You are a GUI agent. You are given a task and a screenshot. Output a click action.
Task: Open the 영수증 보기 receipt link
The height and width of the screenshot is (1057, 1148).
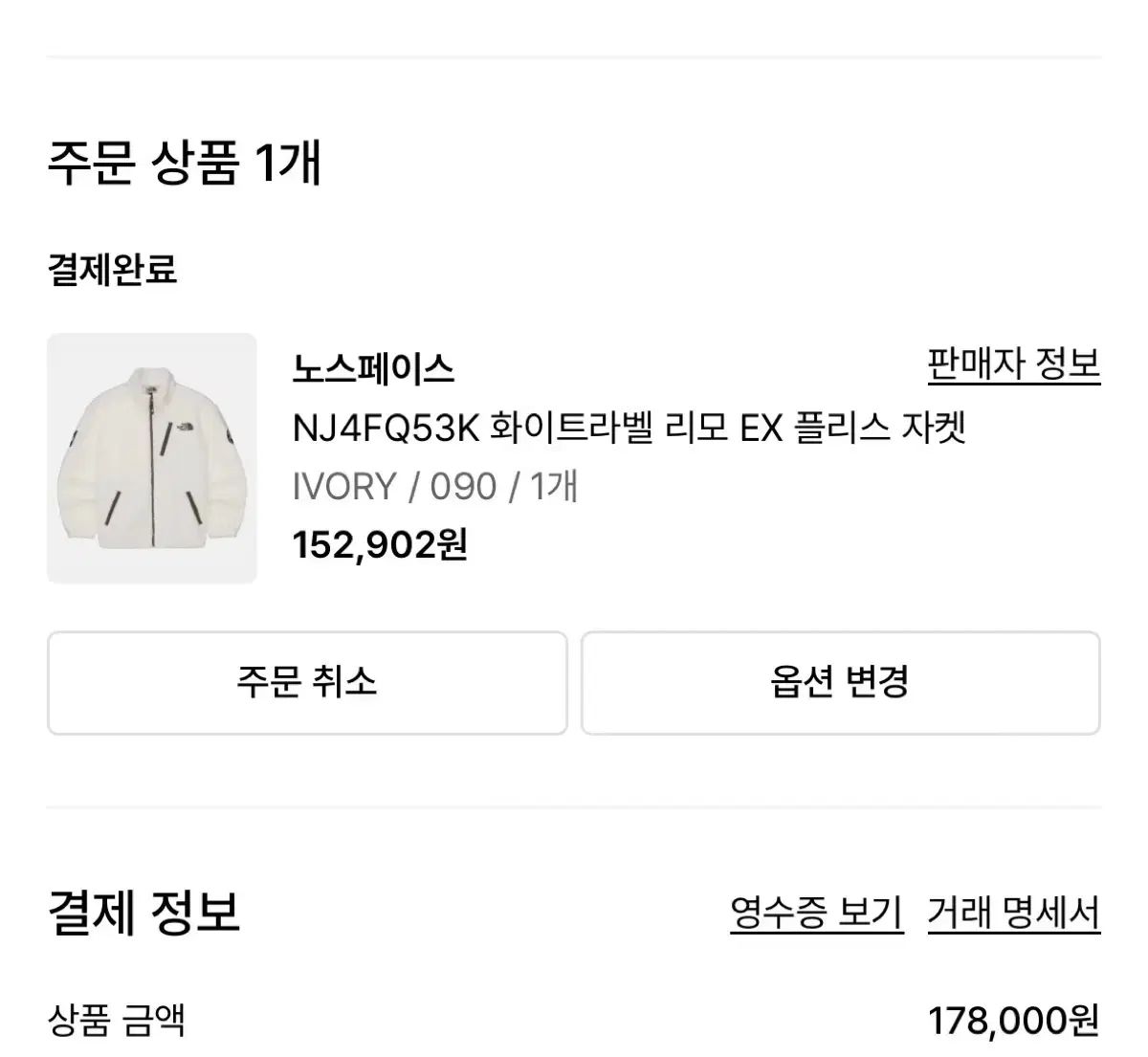(816, 914)
